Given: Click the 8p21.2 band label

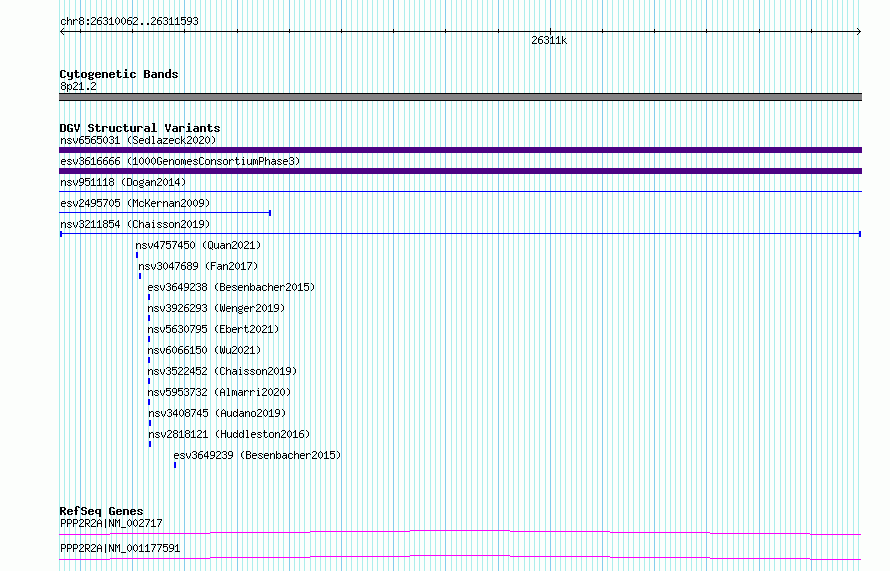Looking at the screenshot, I should click(x=78, y=86).
